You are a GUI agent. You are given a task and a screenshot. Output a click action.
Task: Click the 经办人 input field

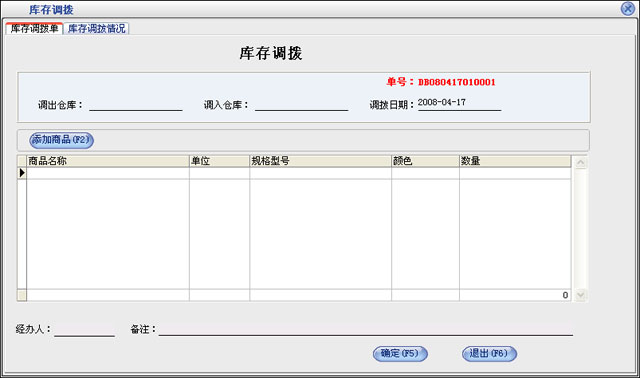pyautogui.click(x=84, y=329)
